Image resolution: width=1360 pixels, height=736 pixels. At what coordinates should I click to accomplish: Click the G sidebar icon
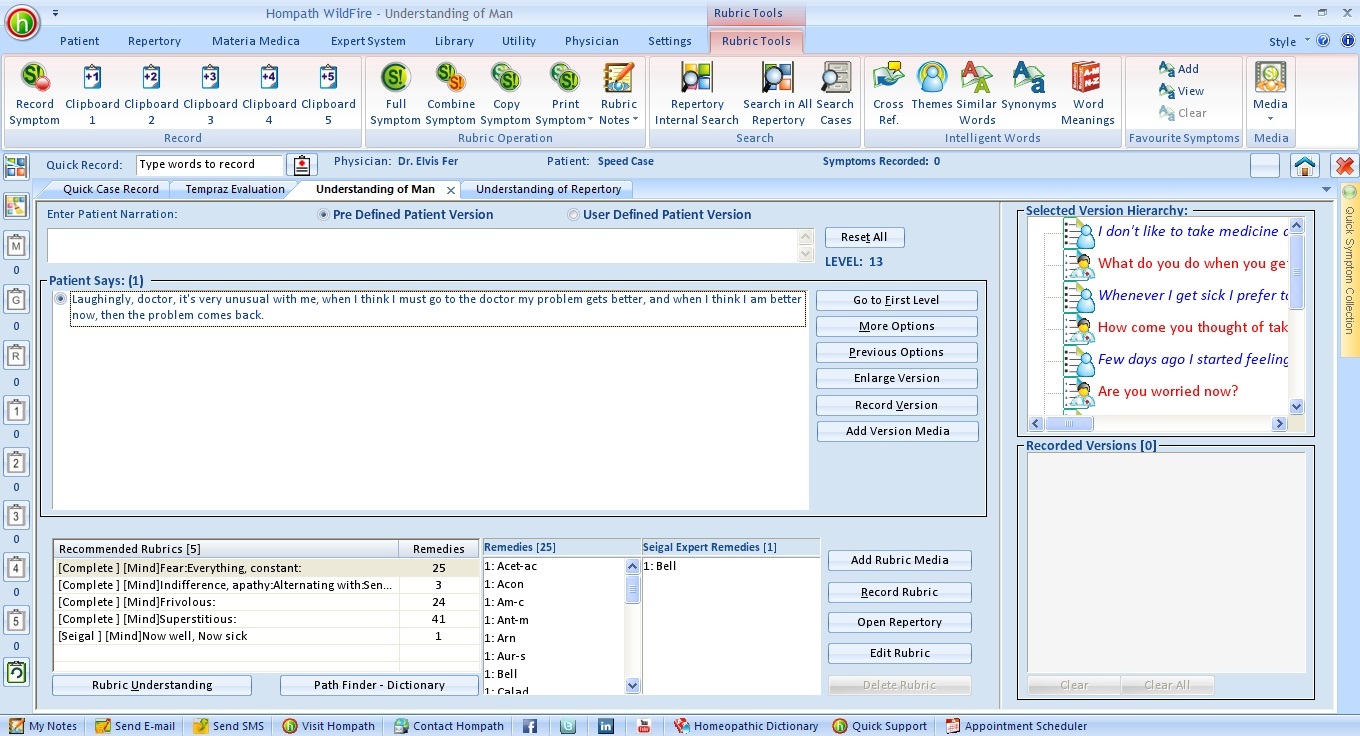tap(16, 299)
